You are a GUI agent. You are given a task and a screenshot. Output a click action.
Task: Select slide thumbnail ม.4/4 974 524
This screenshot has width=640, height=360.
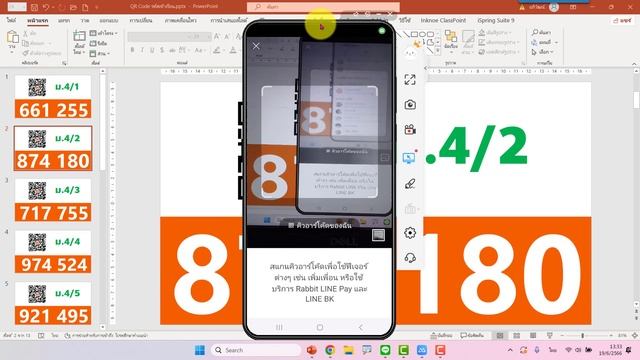[x=53, y=251]
